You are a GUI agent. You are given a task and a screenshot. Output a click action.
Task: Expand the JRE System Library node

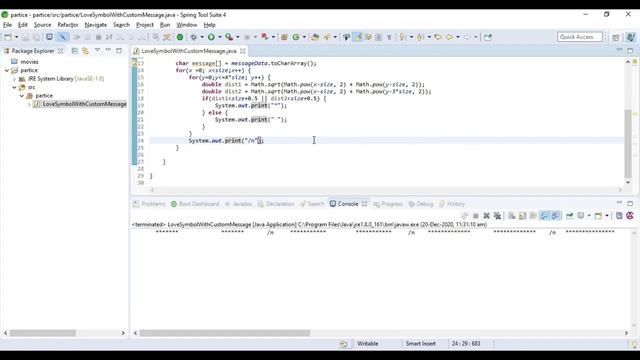click(14, 79)
